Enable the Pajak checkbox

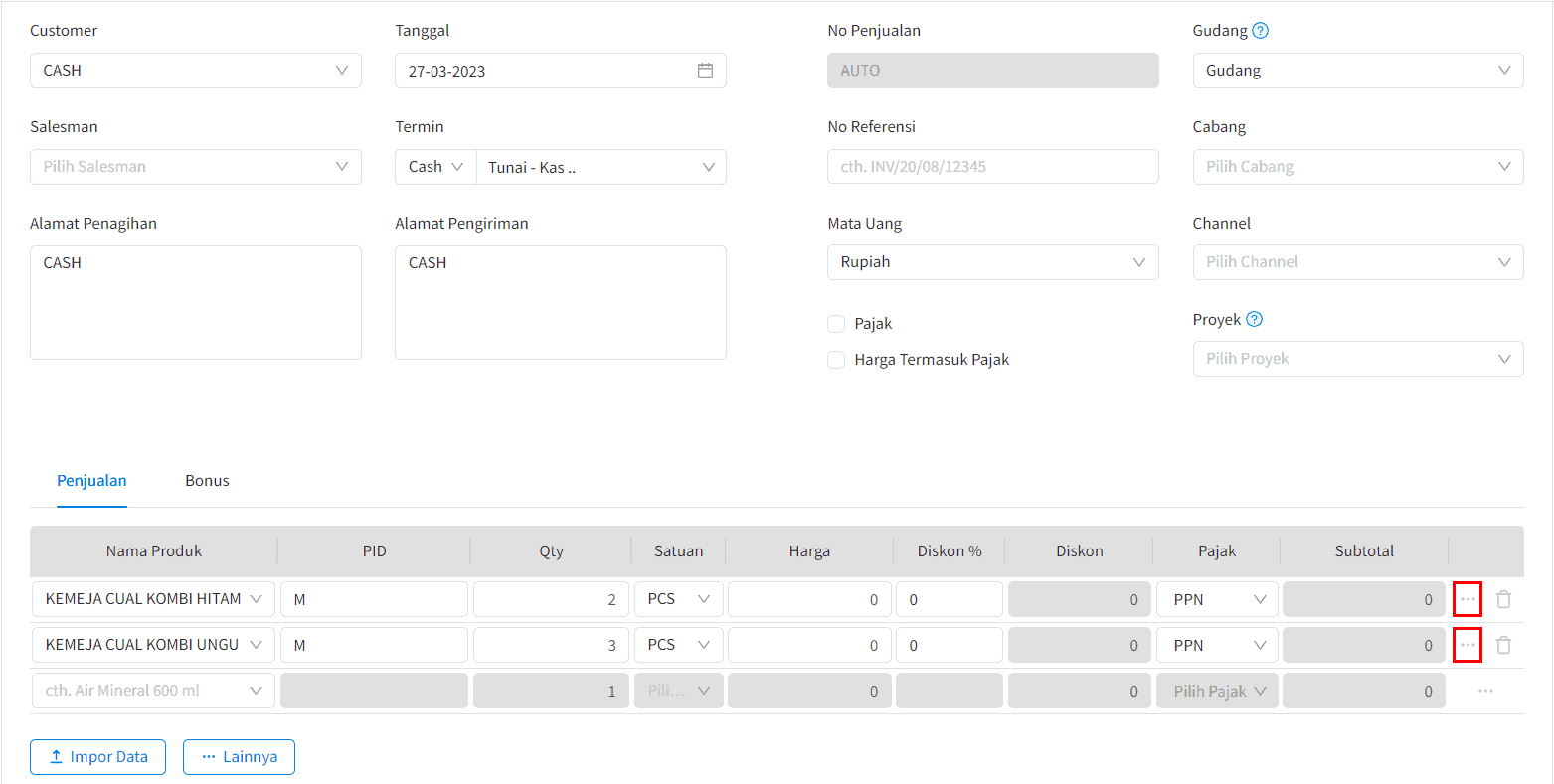[836, 324]
